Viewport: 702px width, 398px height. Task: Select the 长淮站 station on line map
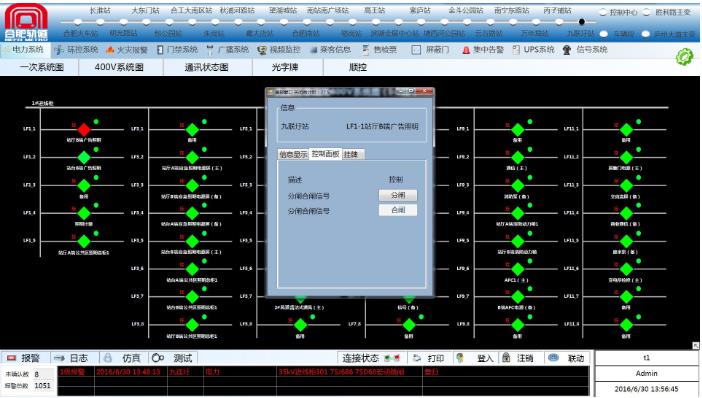click(x=100, y=10)
